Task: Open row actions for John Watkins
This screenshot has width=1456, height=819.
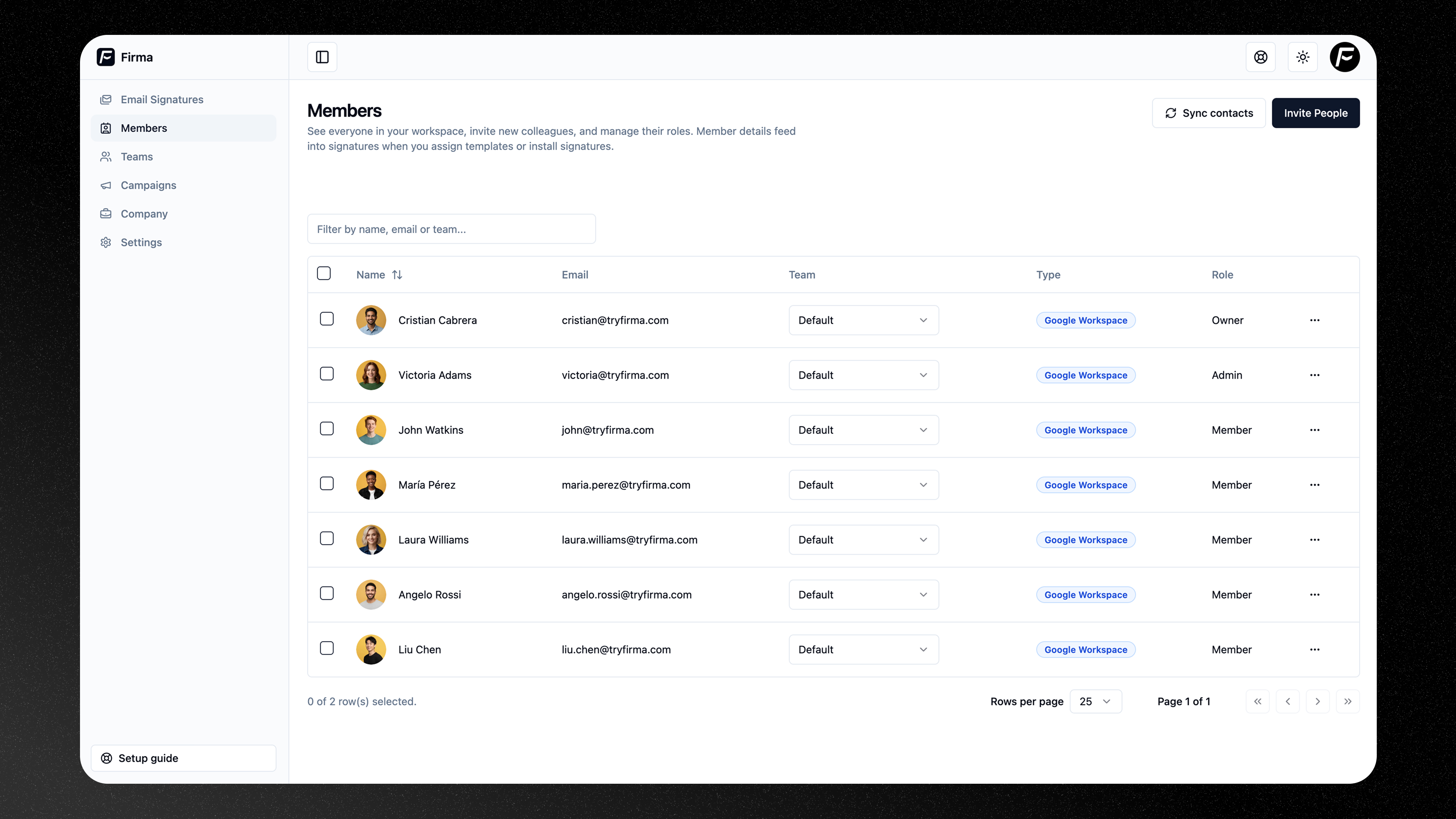Action: (x=1315, y=430)
